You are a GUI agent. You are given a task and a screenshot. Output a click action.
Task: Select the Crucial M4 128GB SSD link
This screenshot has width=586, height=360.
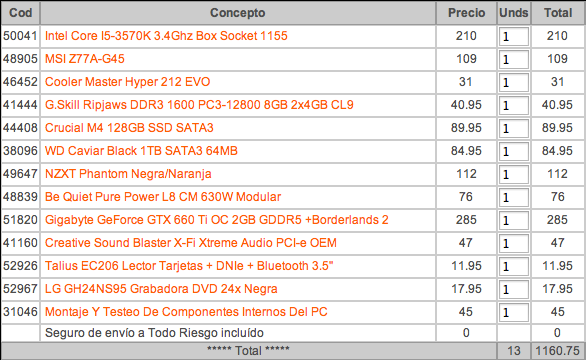129,128
